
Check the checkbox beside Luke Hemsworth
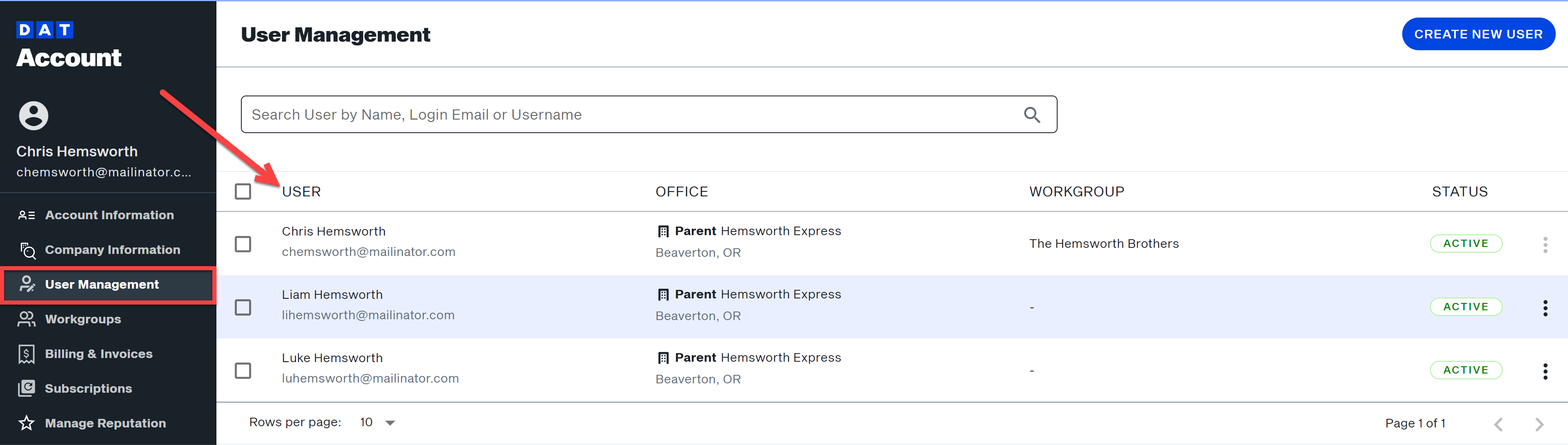point(243,371)
